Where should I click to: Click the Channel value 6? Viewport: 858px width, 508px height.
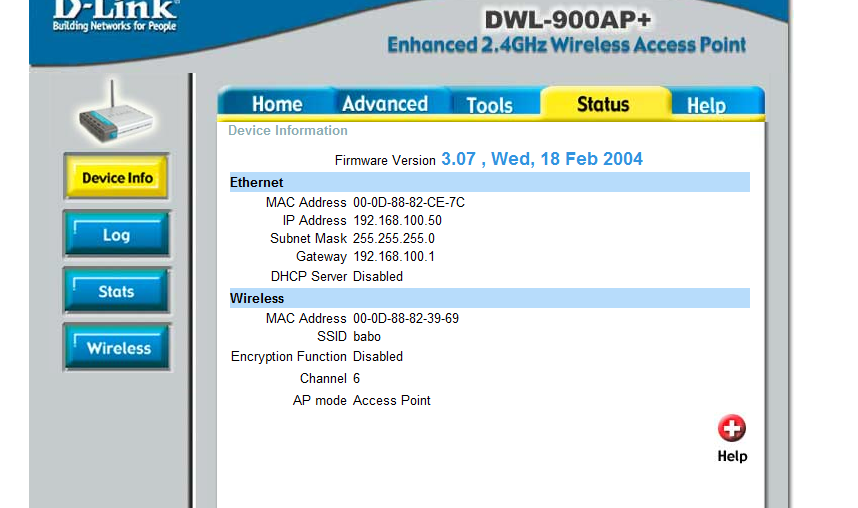(356, 378)
